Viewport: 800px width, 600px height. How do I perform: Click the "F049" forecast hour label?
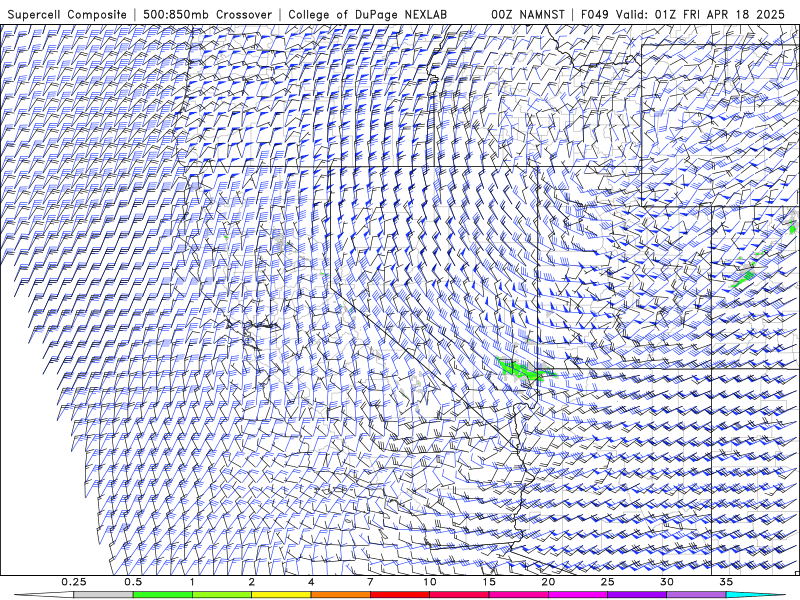click(595, 14)
